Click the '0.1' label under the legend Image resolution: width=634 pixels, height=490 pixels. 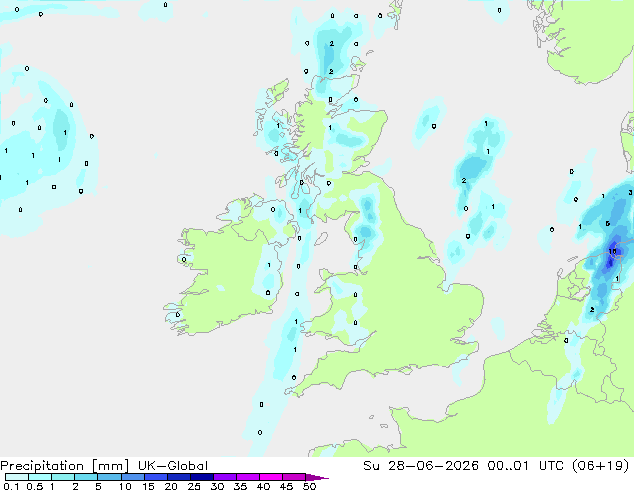click(x=11, y=486)
